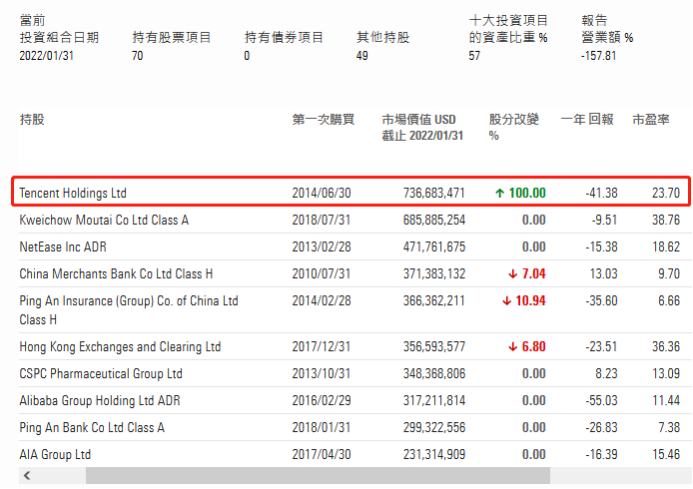This screenshot has width=693, height=489.
Task: Open Alibaba Group Holding Ltd ADR
Action: tap(102, 401)
